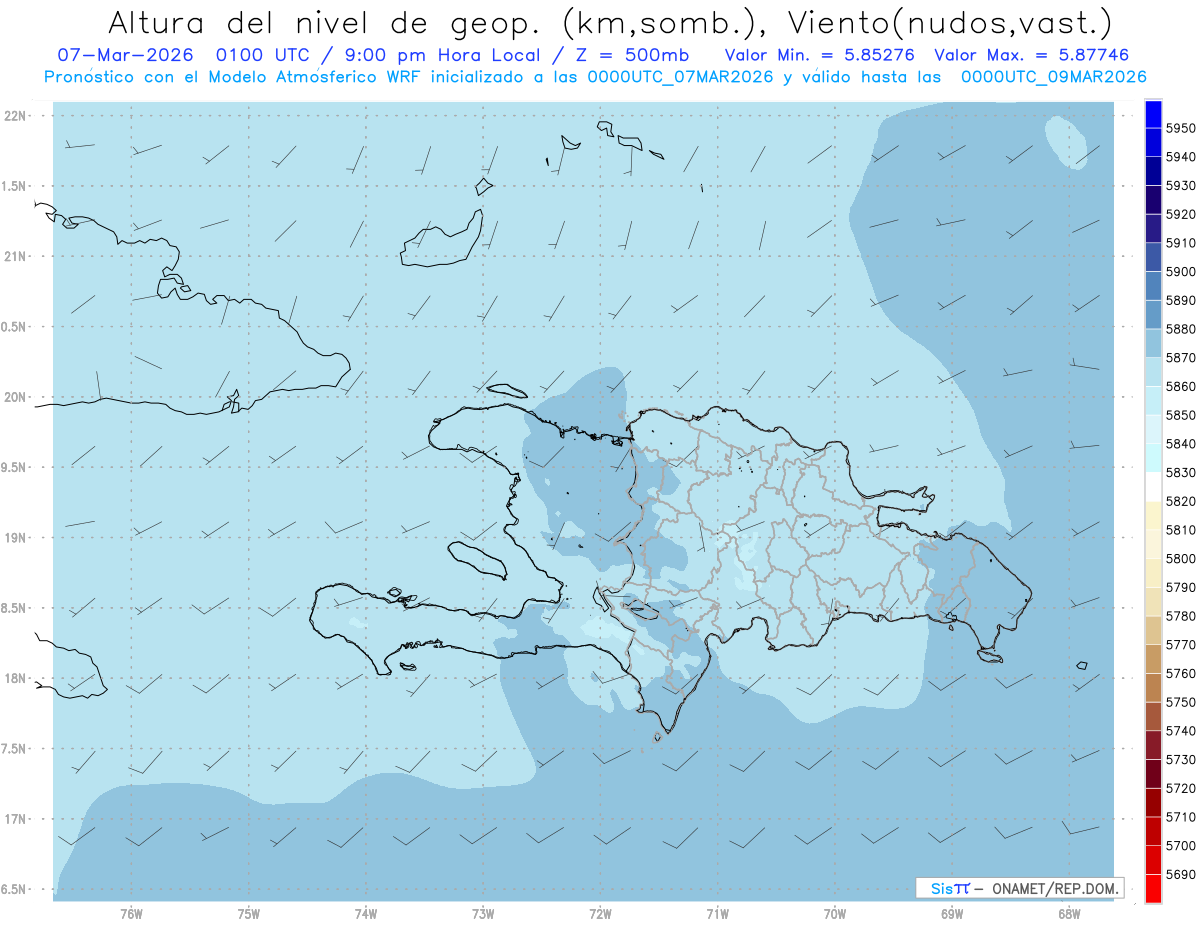Screen dimensions: 1200x927
Task: Click the '73W' longitude label
Action: (x=483, y=915)
